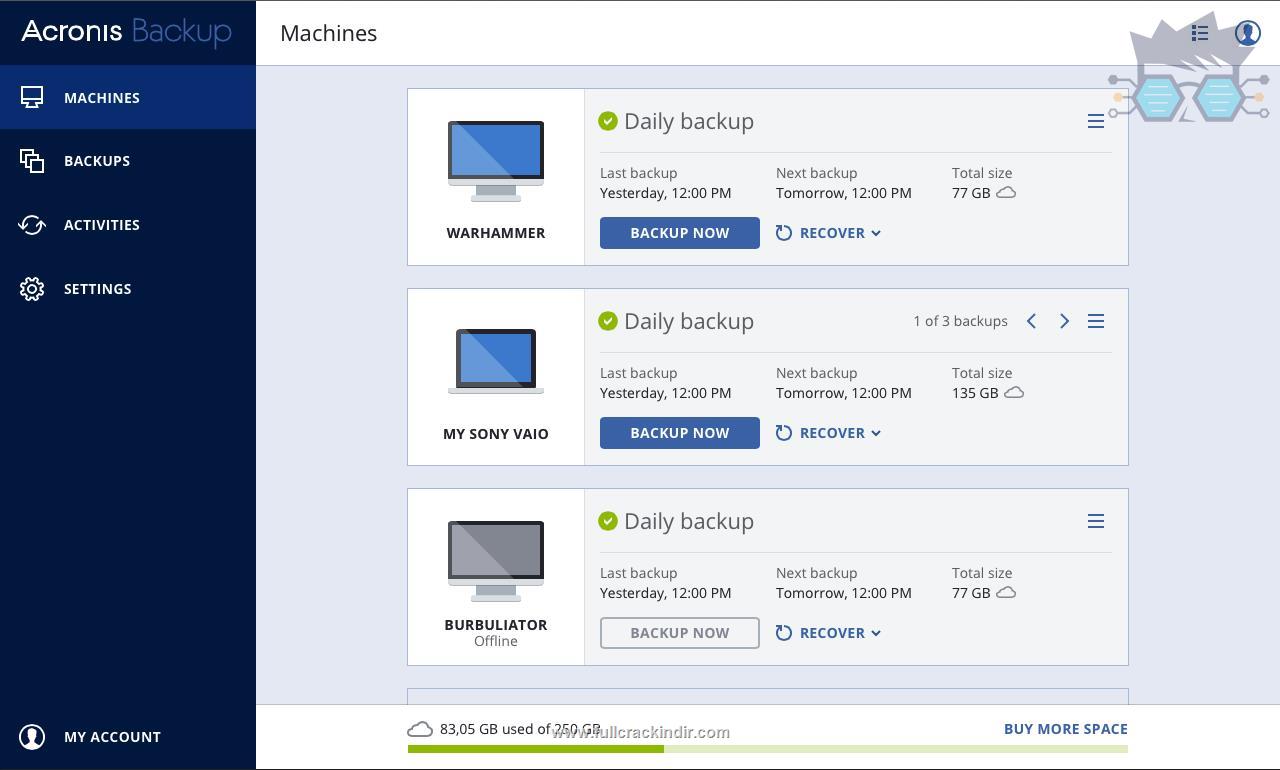Click the MY SONY VAIO name label

[x=496, y=434]
